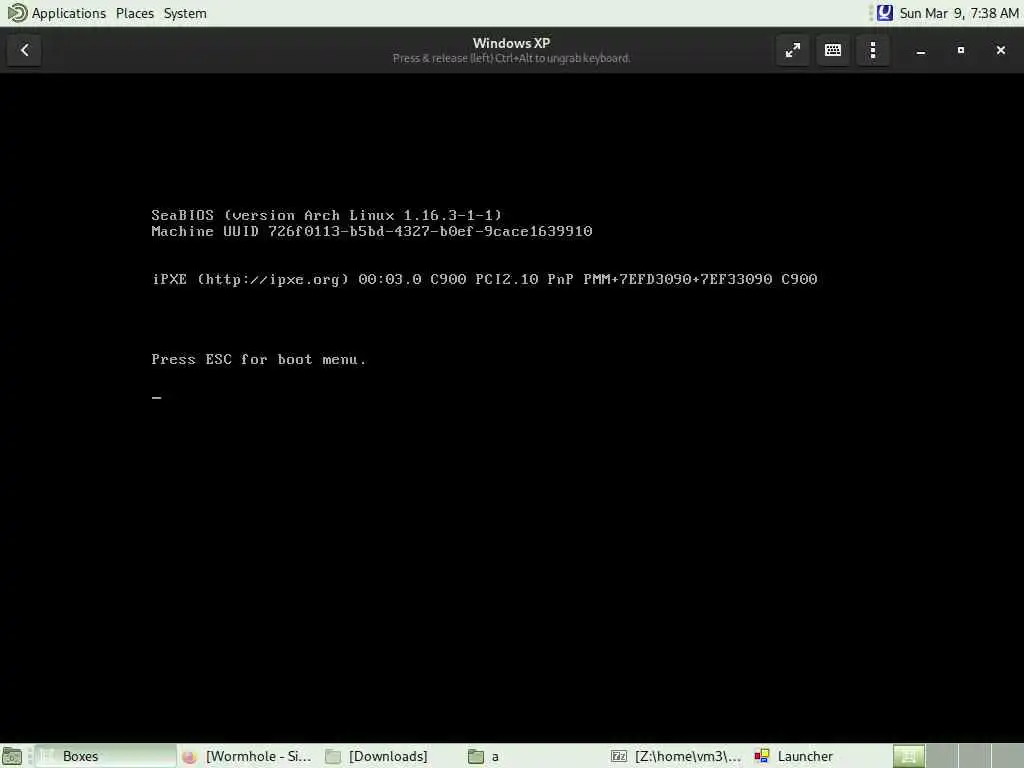
Task: Open the keyboard shortcuts icon menu
Action: pos(833,50)
